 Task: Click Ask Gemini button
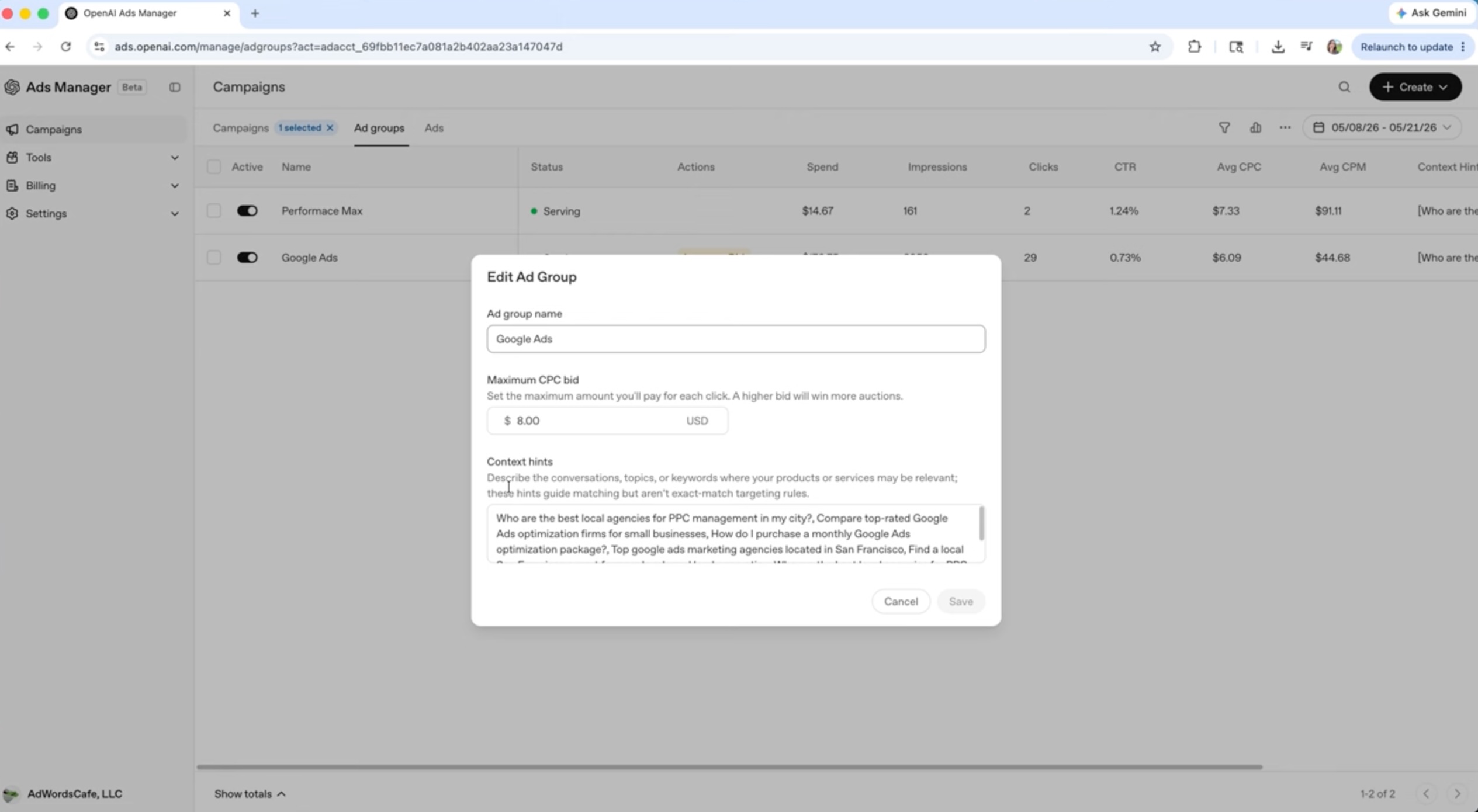1431,13
